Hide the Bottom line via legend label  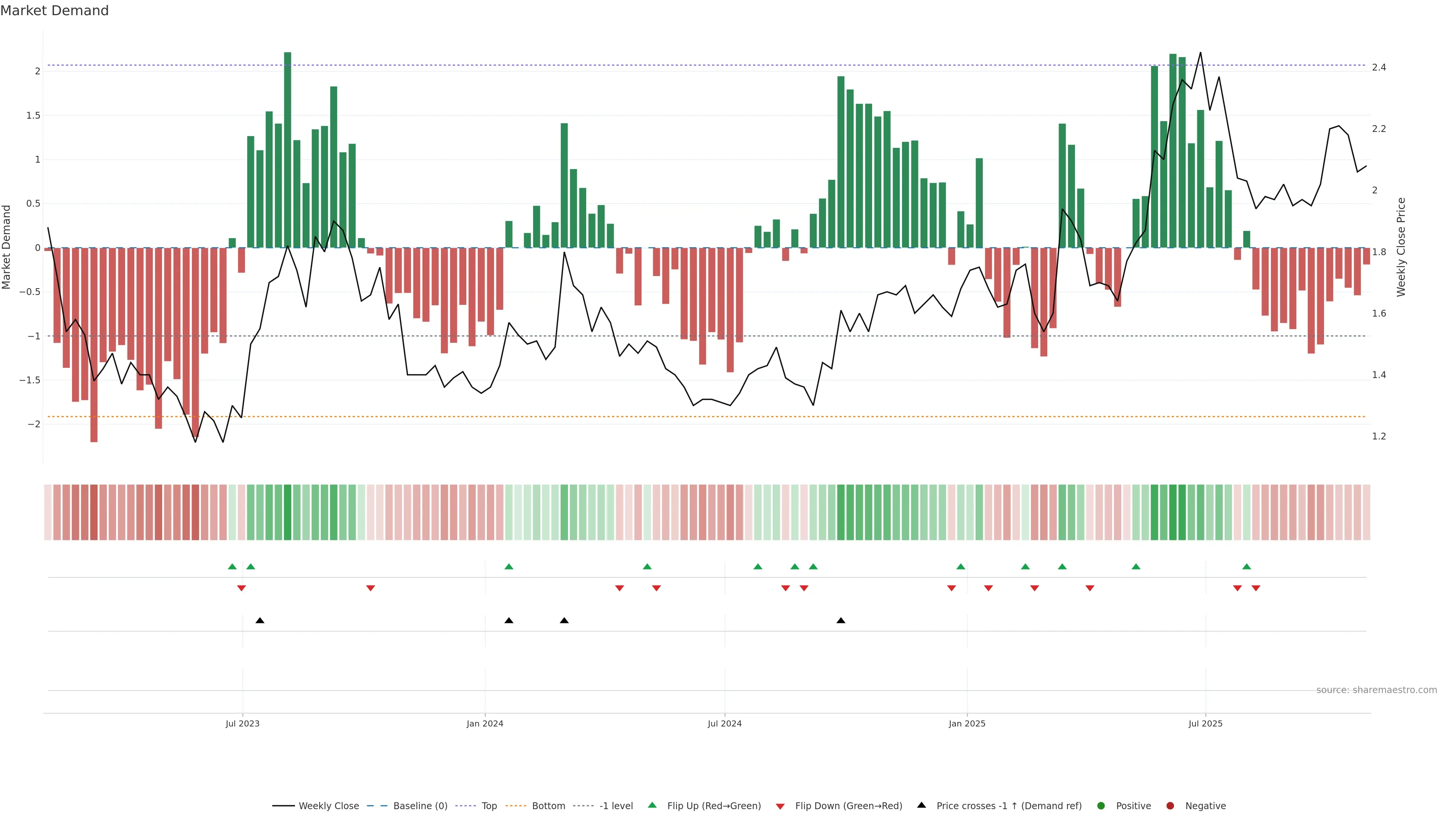[548, 806]
